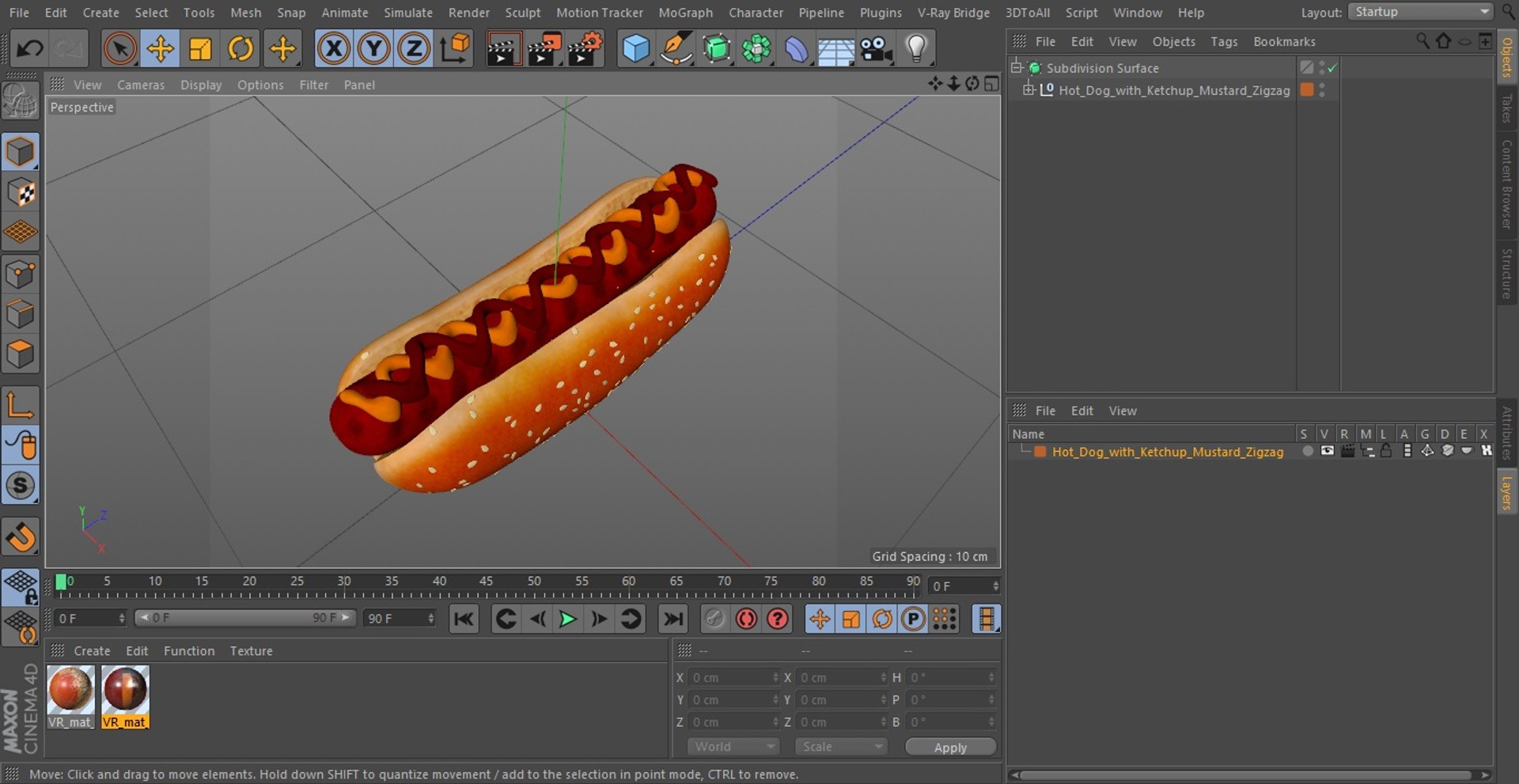The height and width of the screenshot is (784, 1519).
Task: Go to end of animation
Action: point(672,619)
